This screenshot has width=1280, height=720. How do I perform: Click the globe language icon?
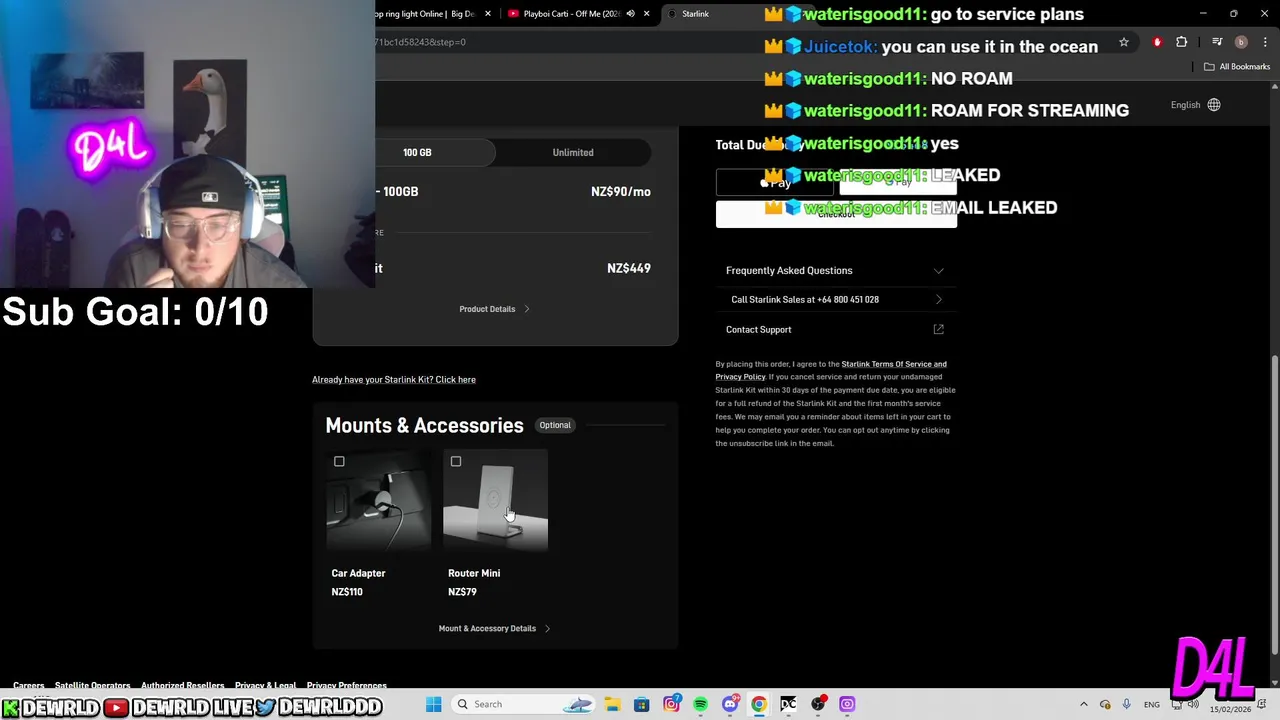point(1214,105)
